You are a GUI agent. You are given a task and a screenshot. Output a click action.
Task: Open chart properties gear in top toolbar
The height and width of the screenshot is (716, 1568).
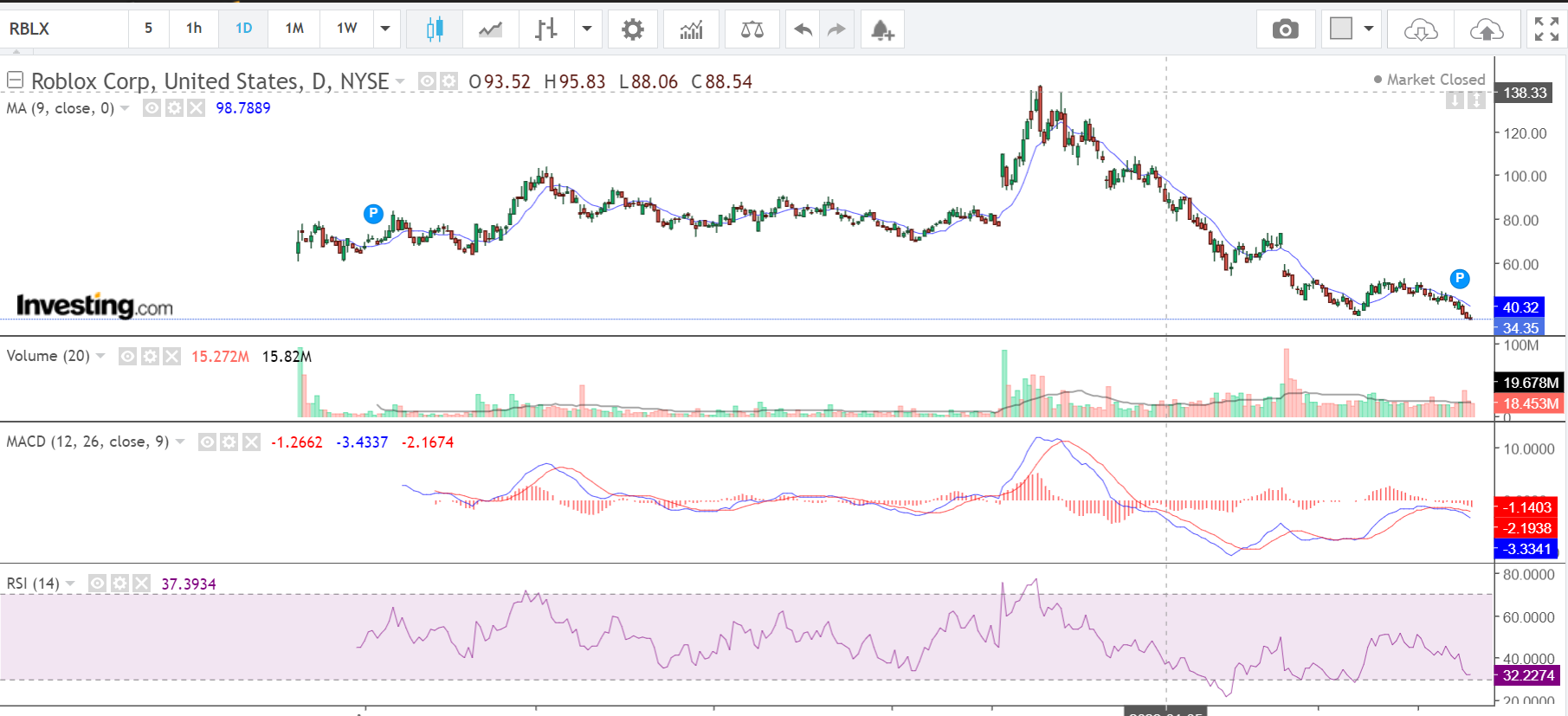(633, 29)
